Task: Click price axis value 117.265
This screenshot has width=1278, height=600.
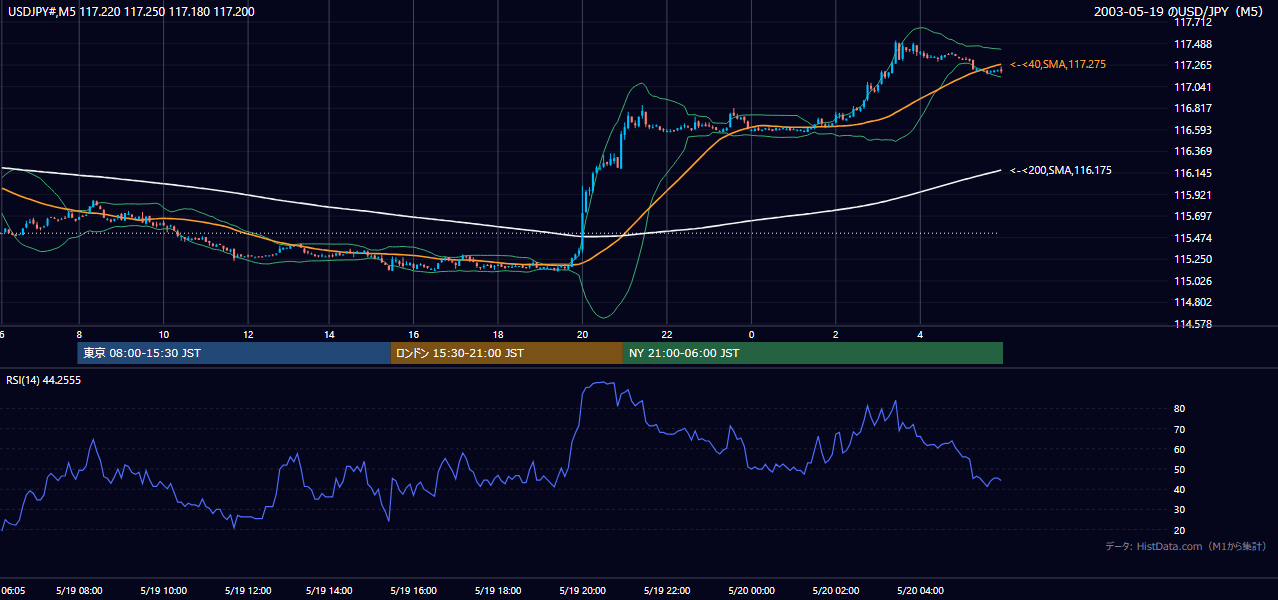Action: pyautogui.click(x=1193, y=65)
